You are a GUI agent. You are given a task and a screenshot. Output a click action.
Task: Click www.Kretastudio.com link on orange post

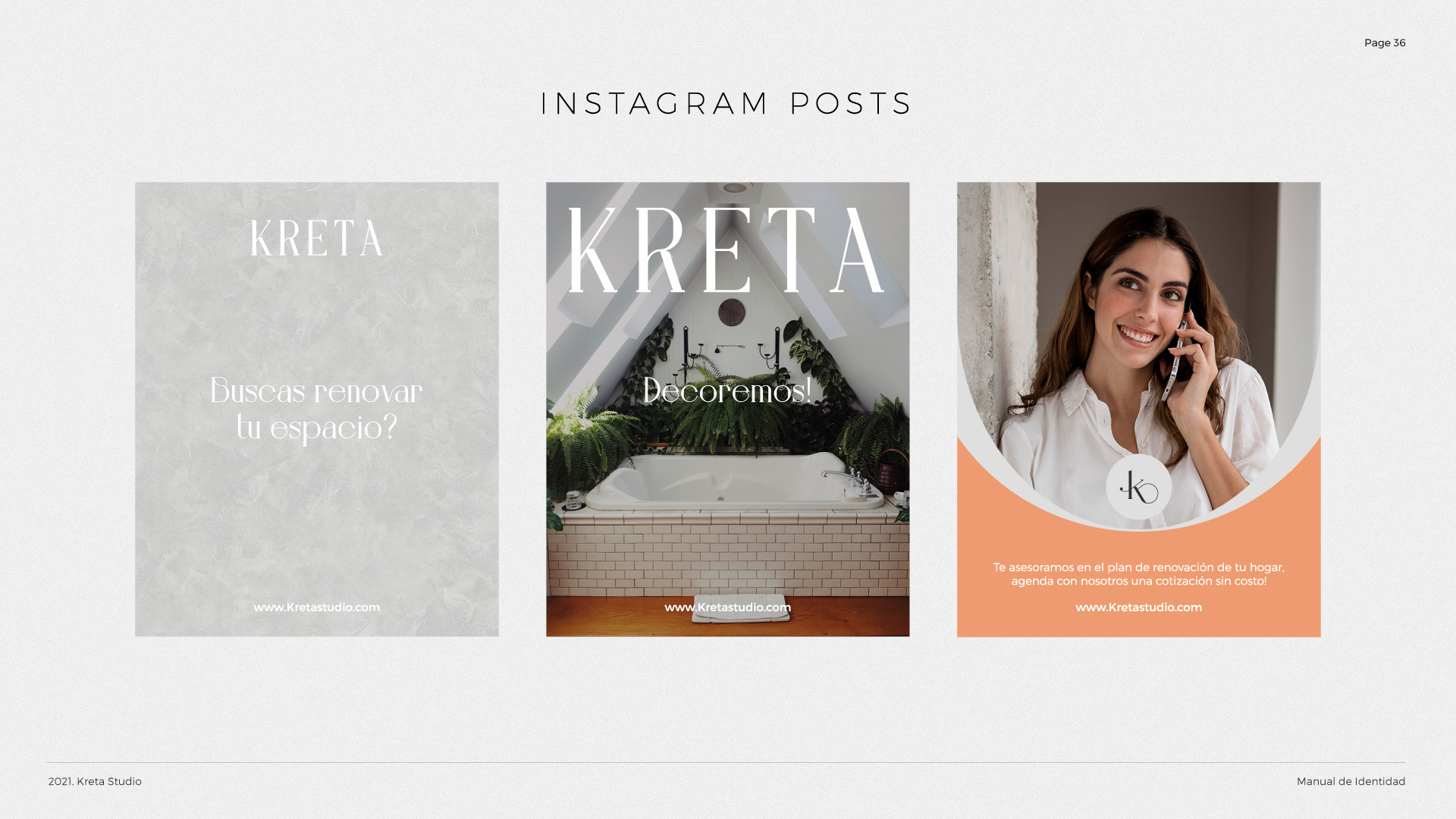tap(1139, 607)
